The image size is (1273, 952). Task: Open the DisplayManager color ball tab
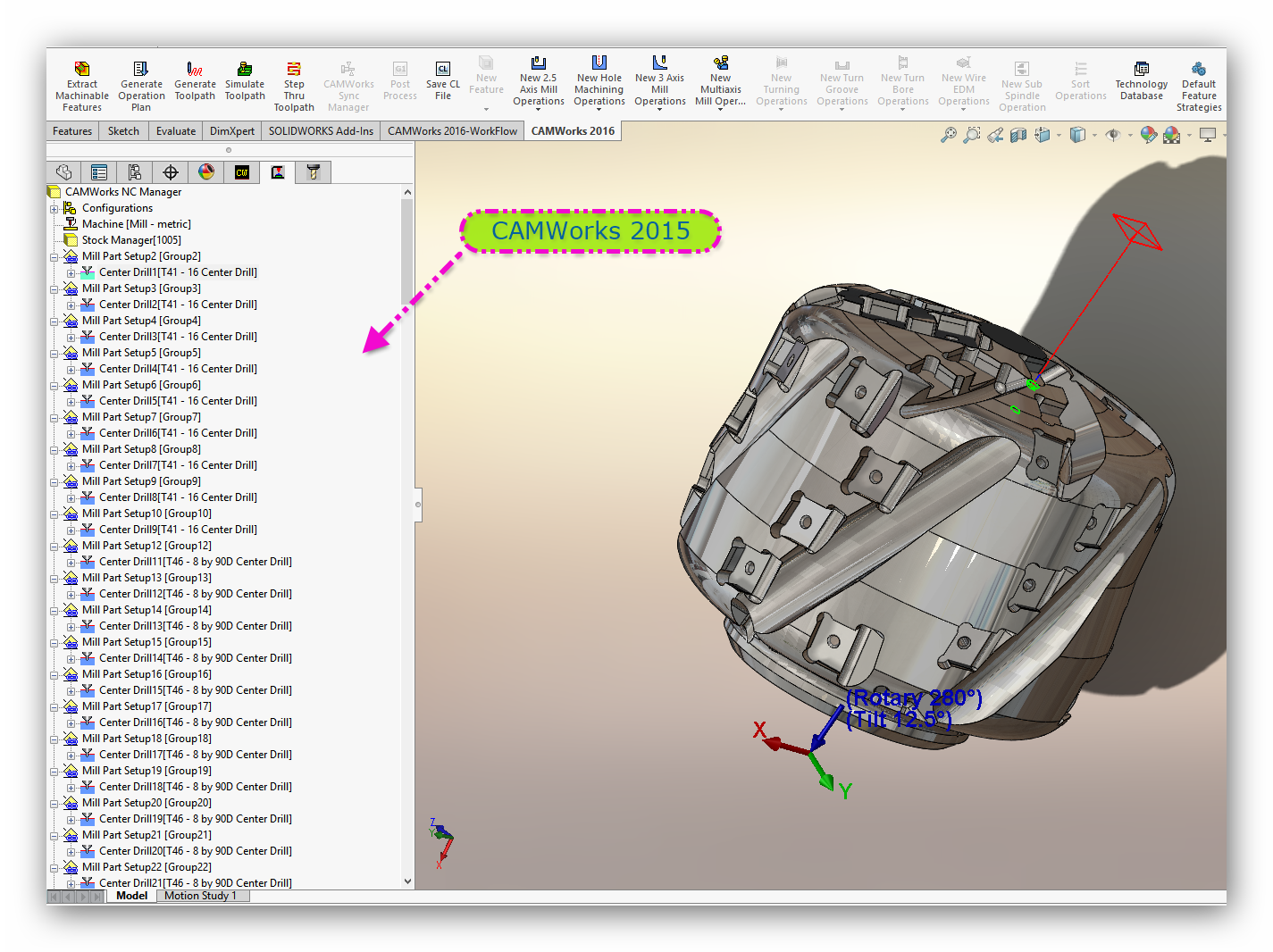pyautogui.click(x=206, y=172)
